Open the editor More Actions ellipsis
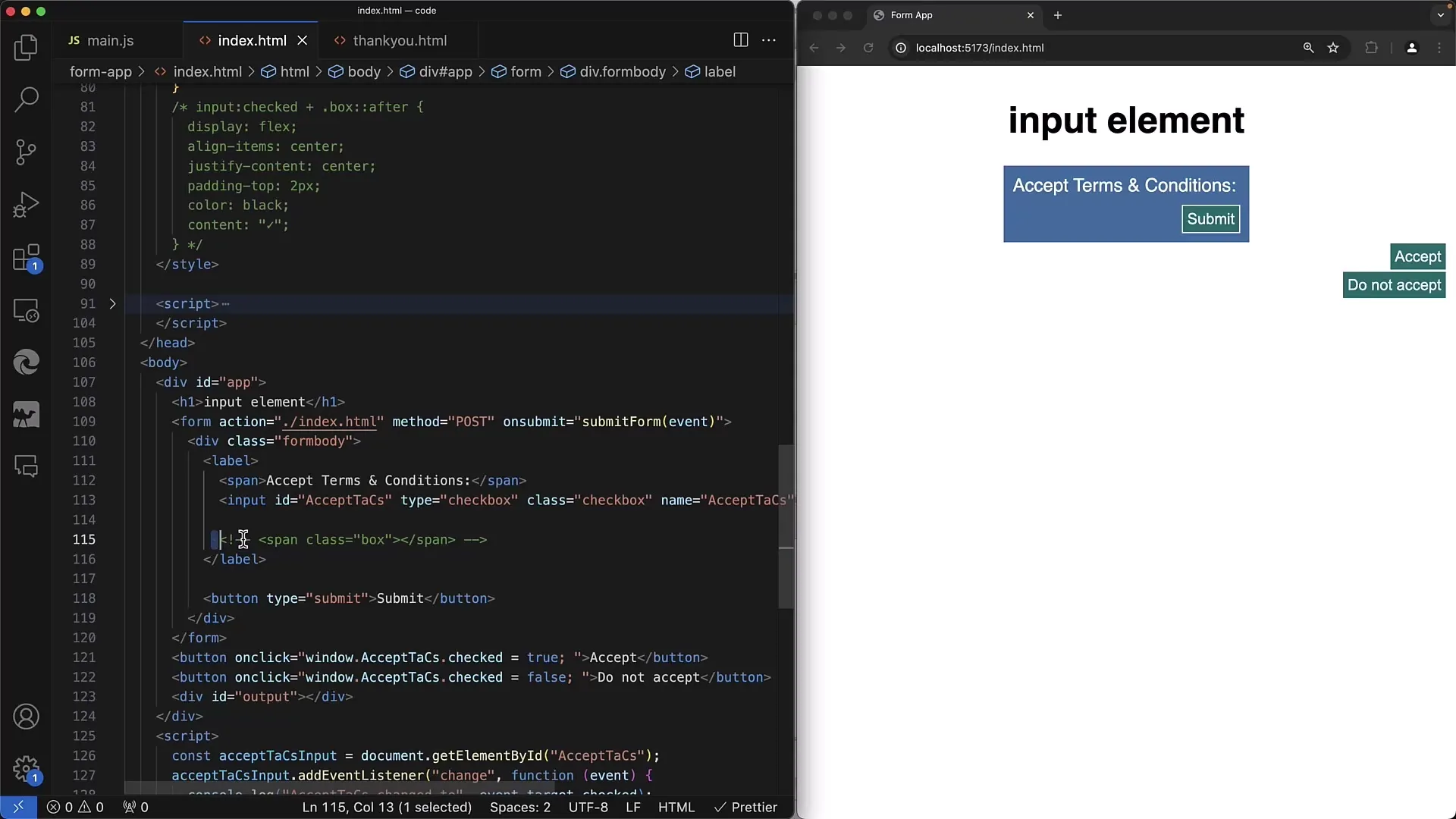 (x=769, y=40)
